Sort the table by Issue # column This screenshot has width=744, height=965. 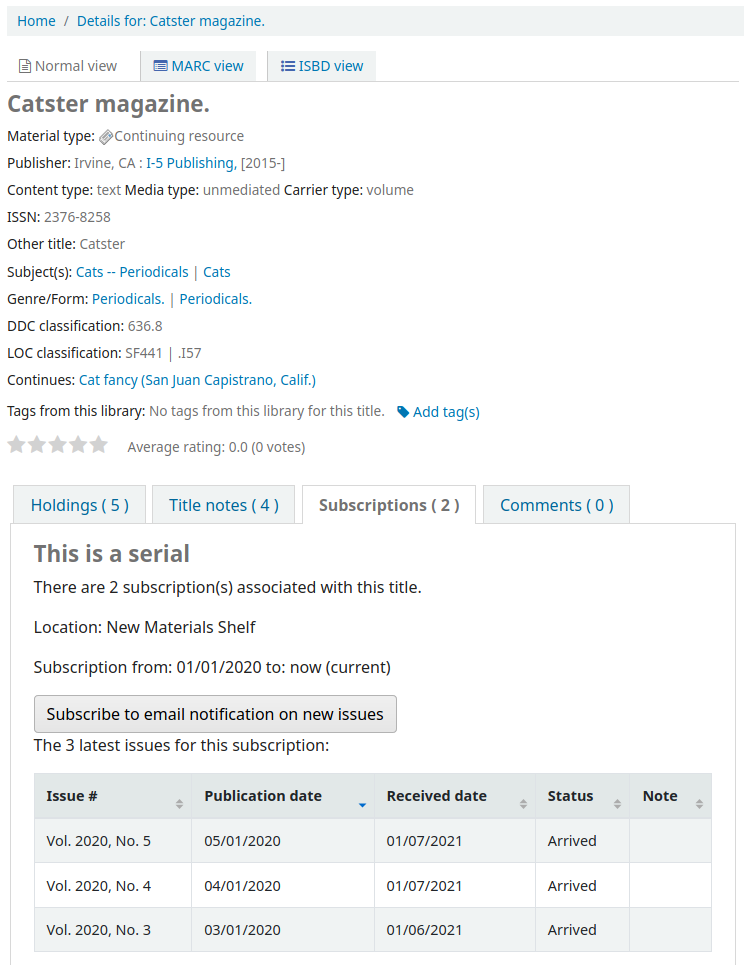click(112, 795)
